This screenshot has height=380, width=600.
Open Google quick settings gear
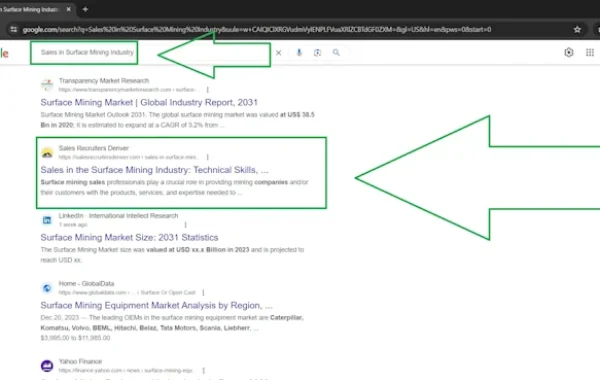569,52
